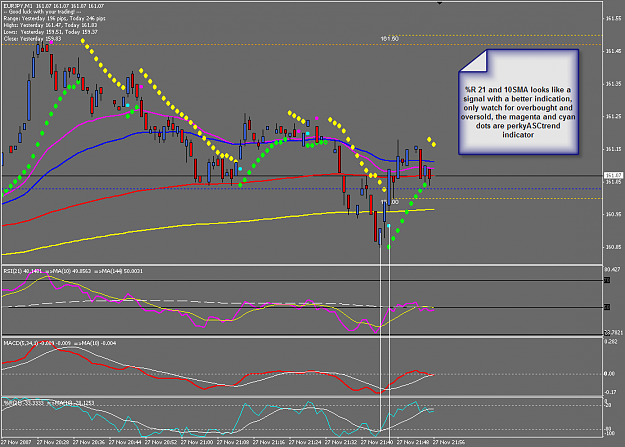Click the current price tag 161.07 on price axis
This screenshot has height=447, width=625.
pyautogui.click(x=613, y=175)
